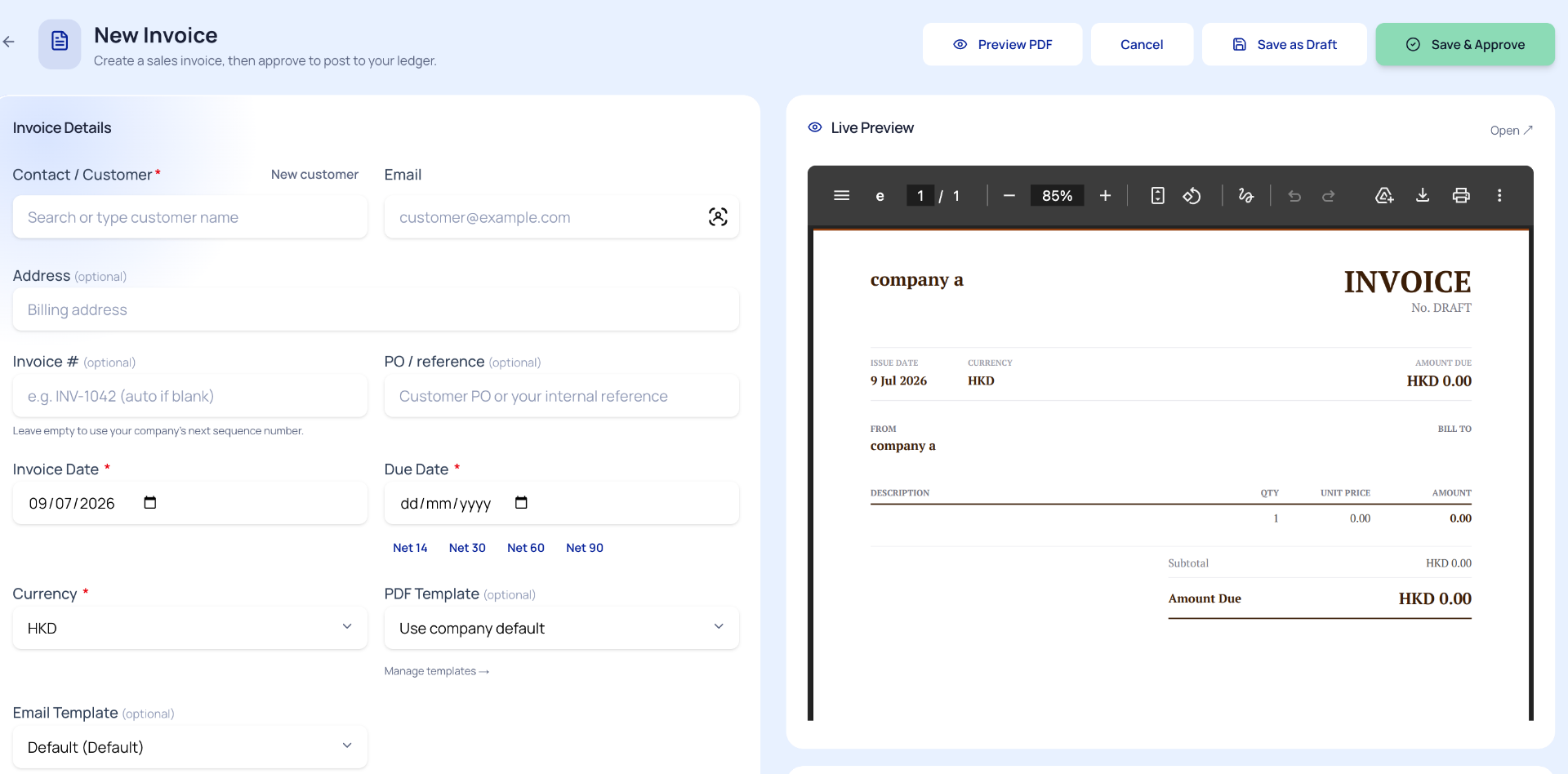Open the PDF Template dropdown
Viewport: 1568px width, 774px height.
pos(562,628)
